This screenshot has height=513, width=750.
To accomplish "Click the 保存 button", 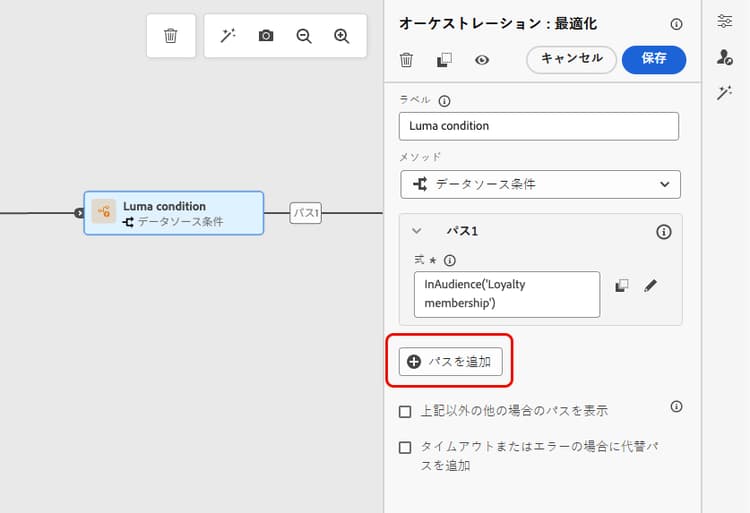I will click(654, 60).
